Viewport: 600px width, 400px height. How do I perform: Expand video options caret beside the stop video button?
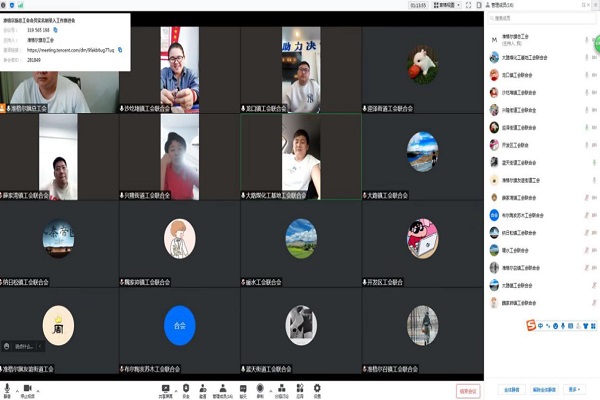pos(38,390)
